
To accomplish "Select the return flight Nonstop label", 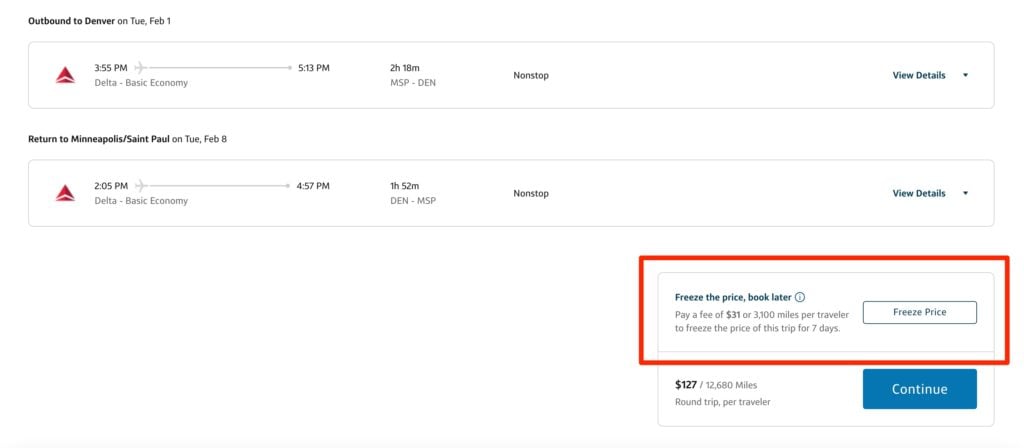I will (x=531, y=193).
